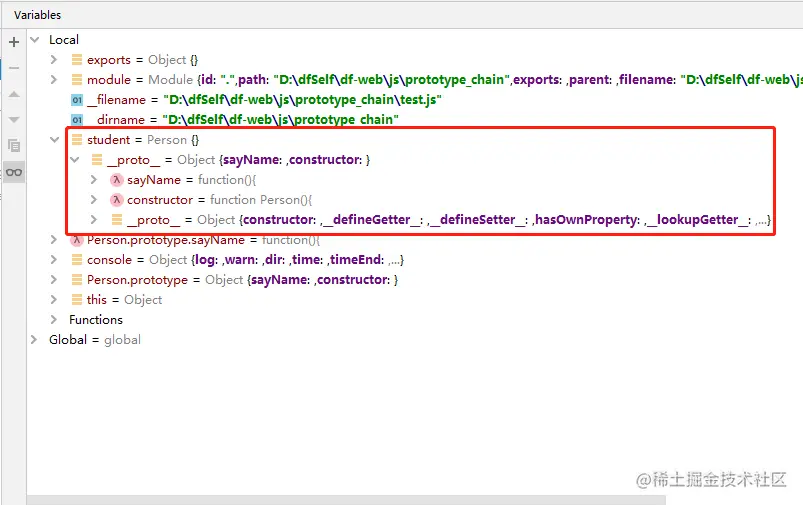The image size is (803, 505).
Task: Collapse student's first __proto__ node
Action: [x=75, y=159]
